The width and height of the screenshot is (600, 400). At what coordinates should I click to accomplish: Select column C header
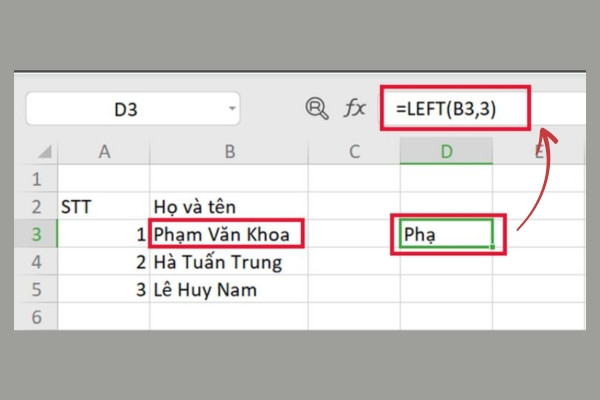click(x=354, y=152)
